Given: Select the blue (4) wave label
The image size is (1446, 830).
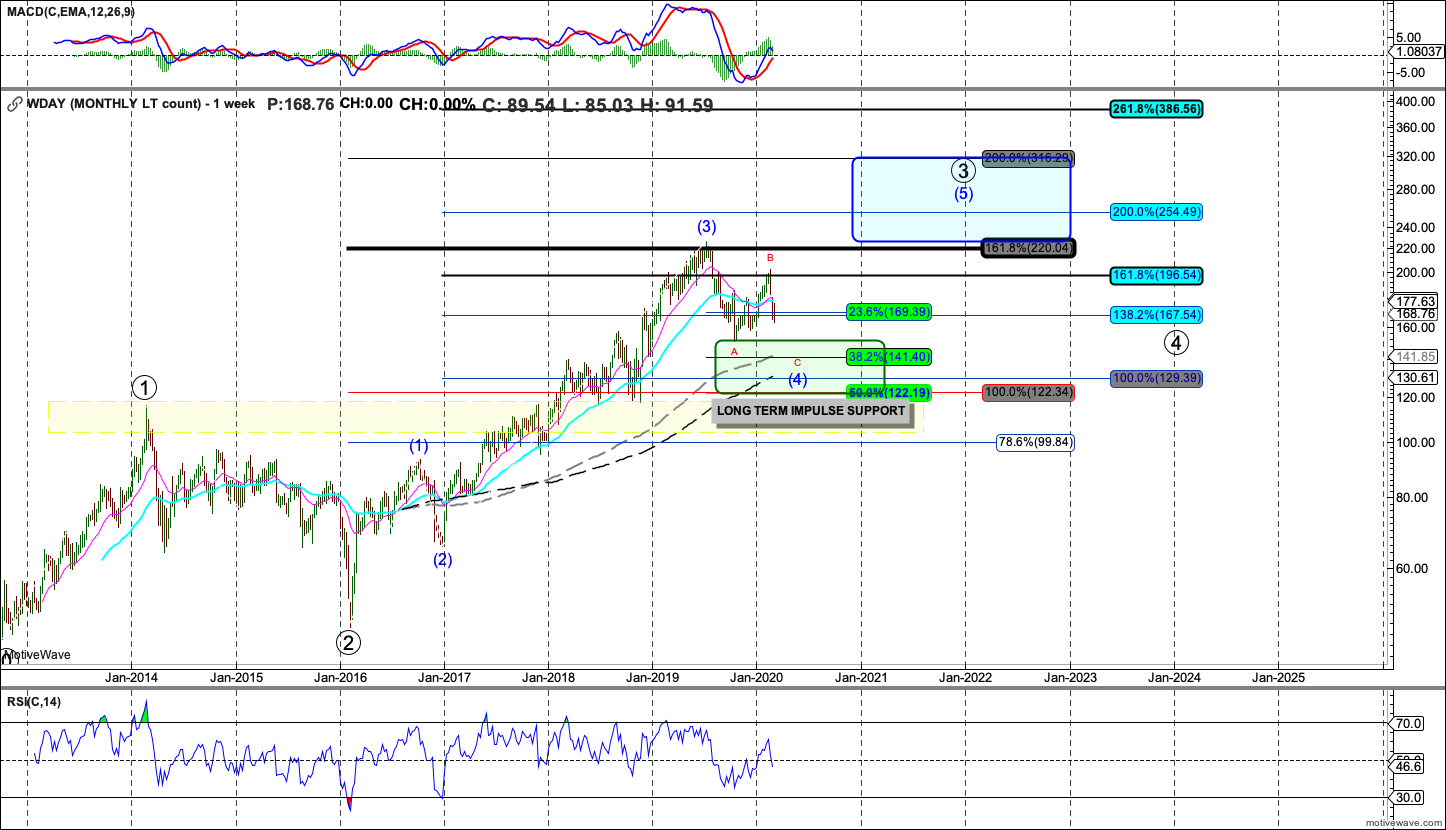Looking at the screenshot, I should 797,379.
